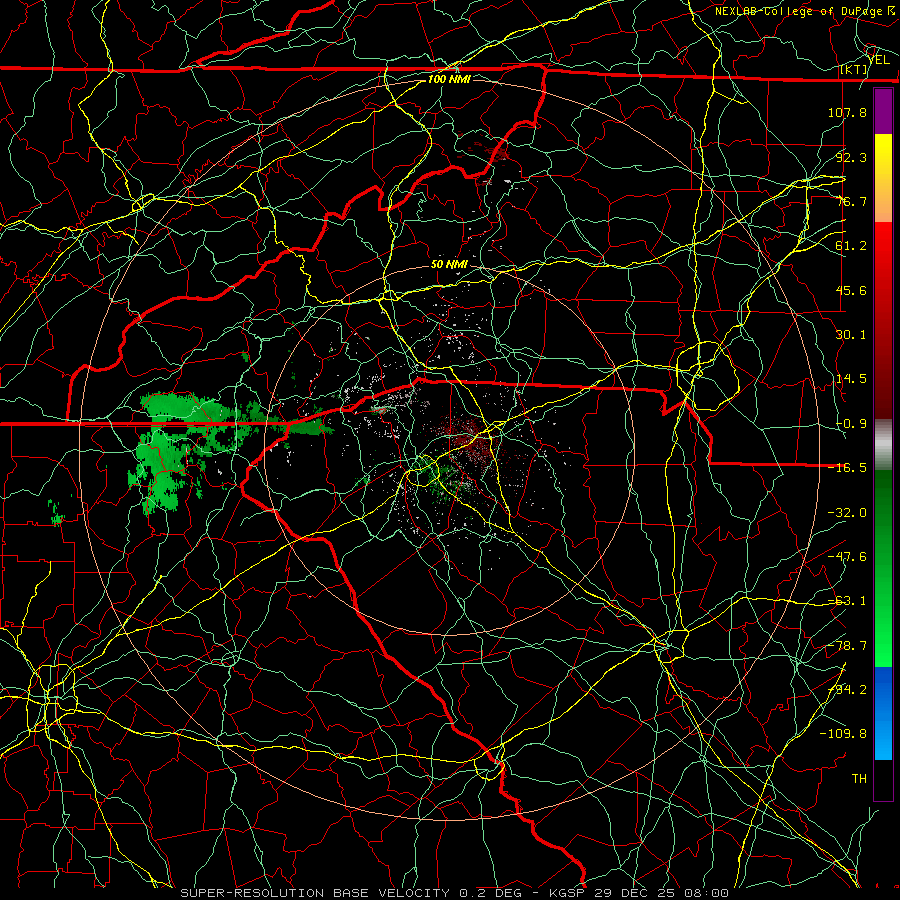Click the 45.6 velocity scale value
Image resolution: width=900 pixels, height=900 pixels.
tap(851, 290)
